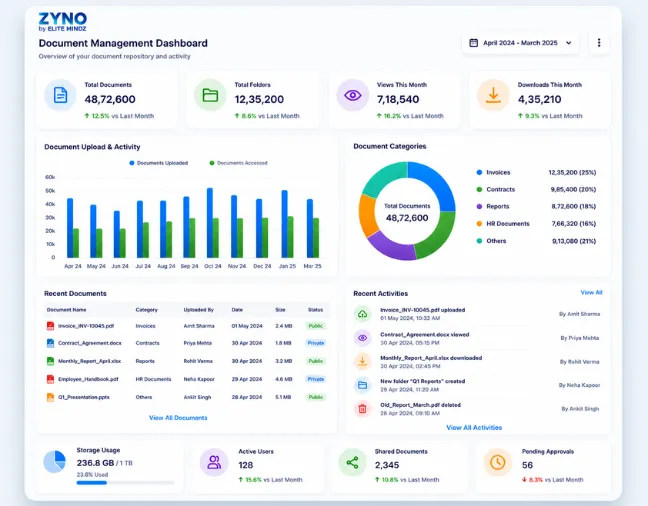Viewport: 648px width, 506px height.
Task: Click the Total Folders green folder icon
Action: [x=210, y=95]
